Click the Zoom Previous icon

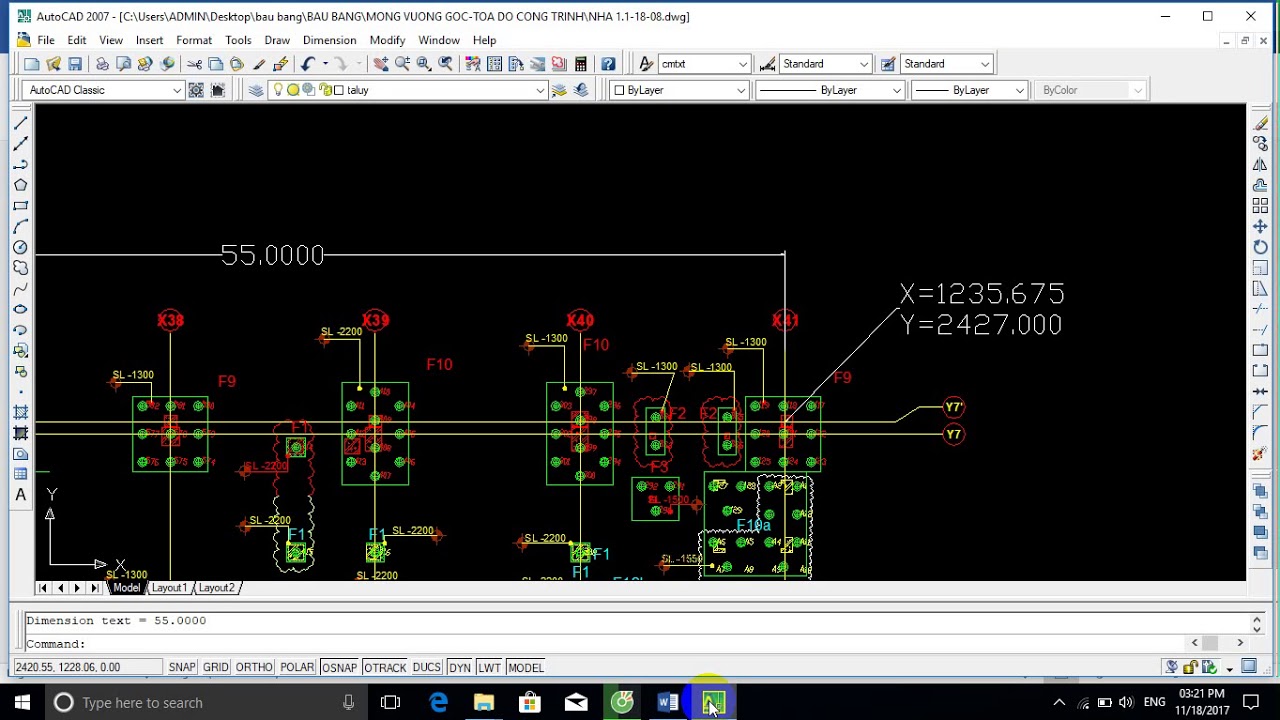(446, 64)
